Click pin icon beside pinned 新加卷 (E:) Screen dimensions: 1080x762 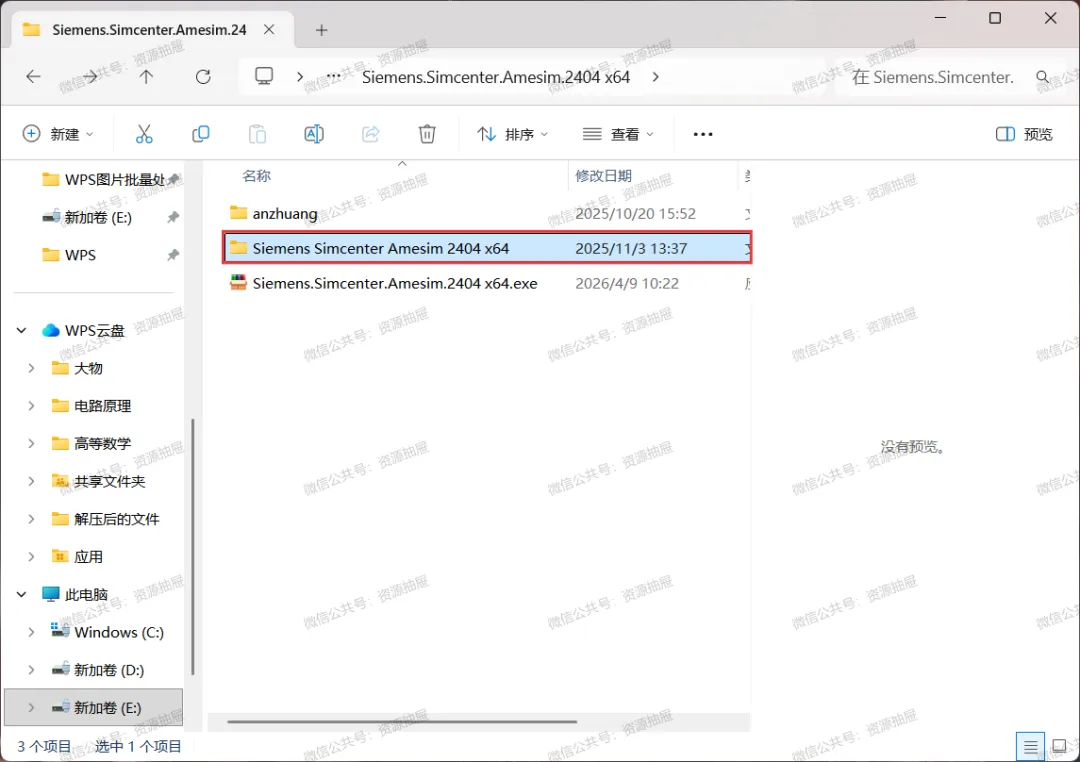coord(173,218)
